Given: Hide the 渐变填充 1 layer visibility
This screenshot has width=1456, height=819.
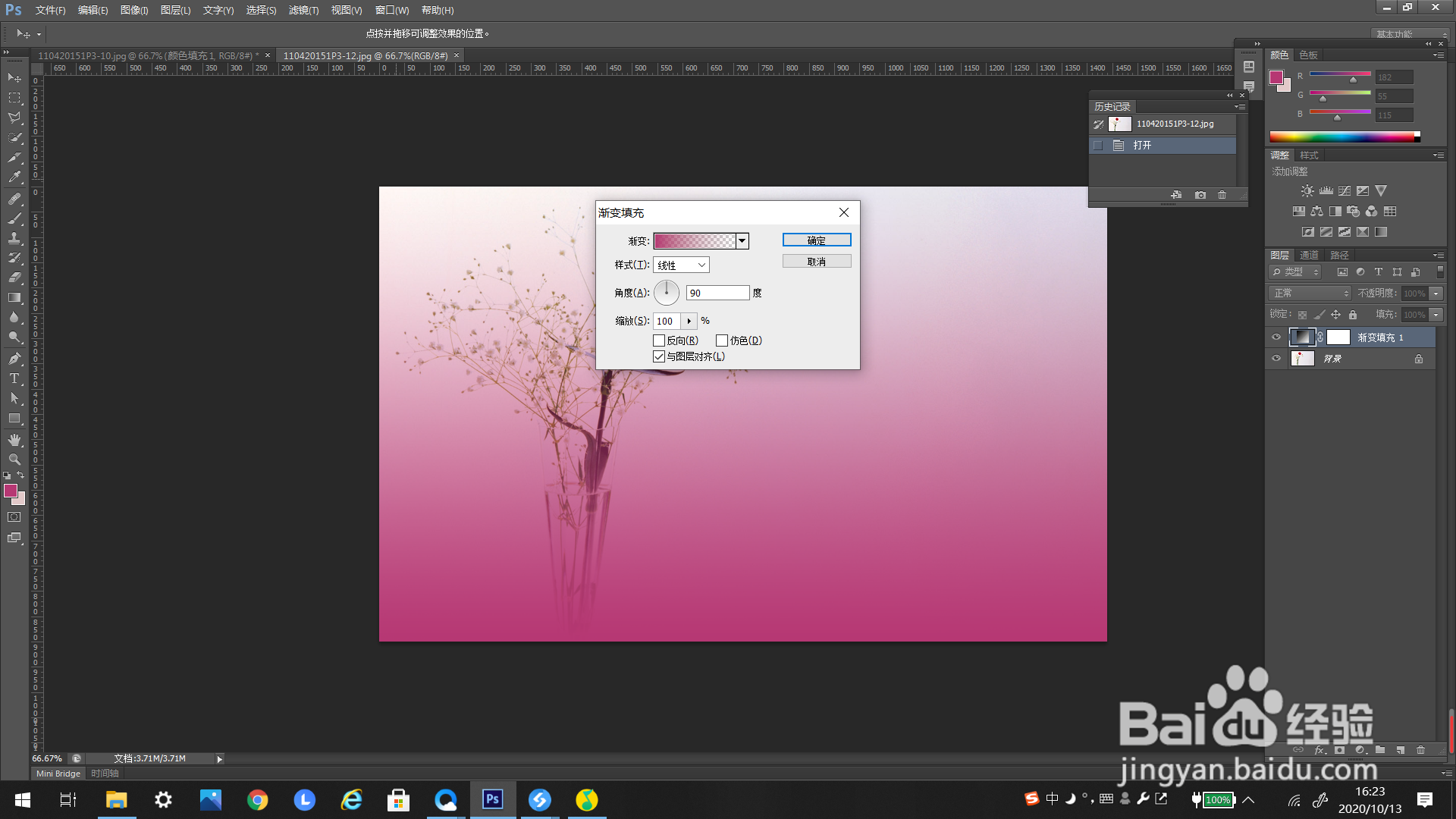Looking at the screenshot, I should pos(1276,337).
